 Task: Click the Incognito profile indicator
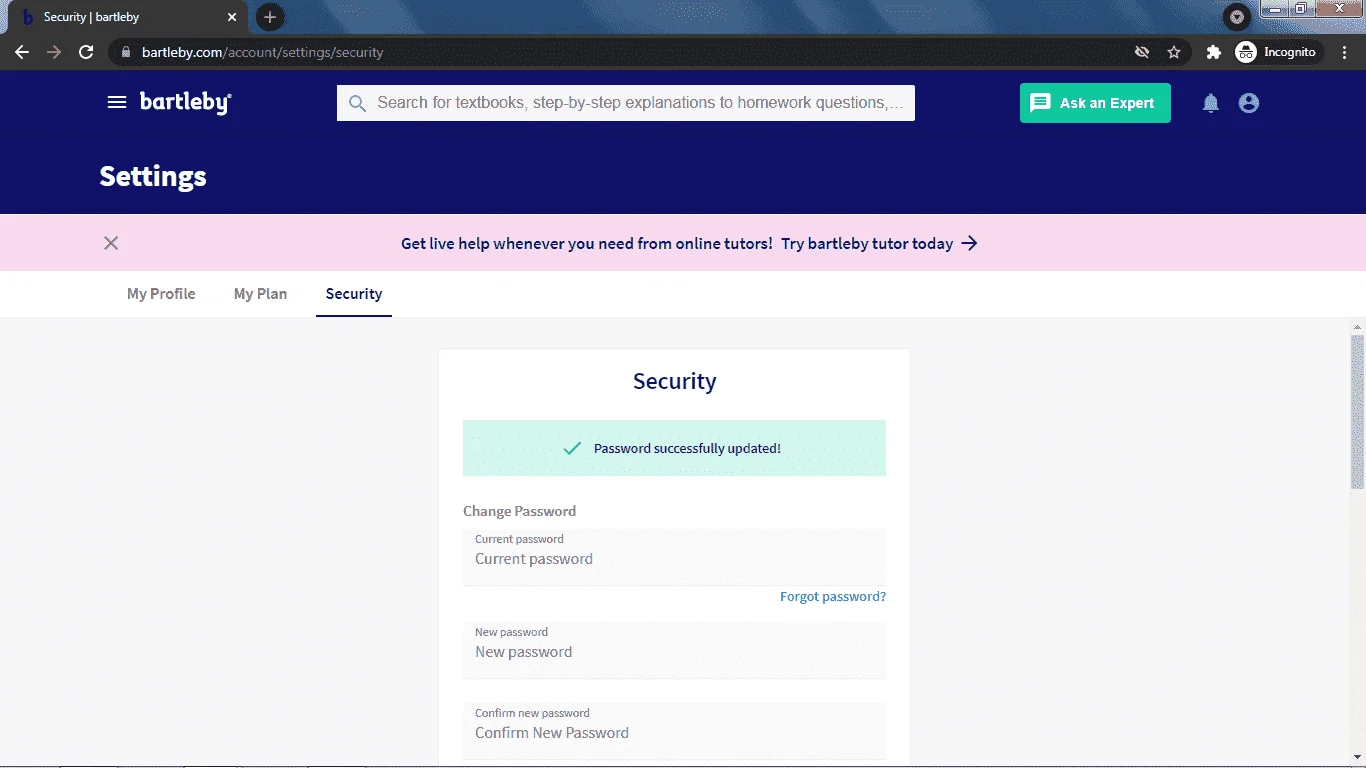1278,52
